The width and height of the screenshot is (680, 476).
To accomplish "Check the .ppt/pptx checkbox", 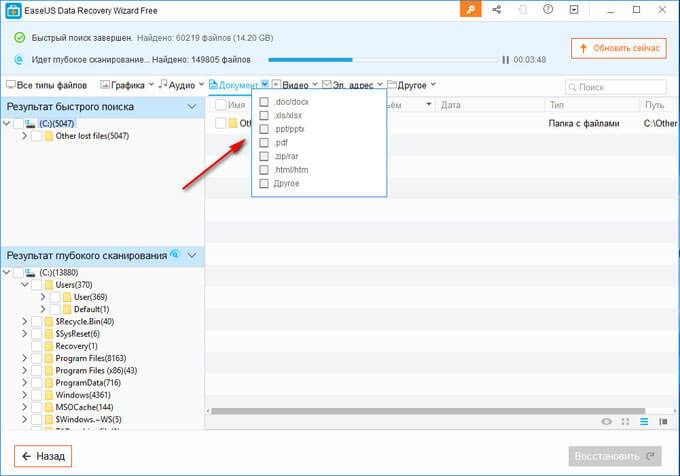I will pyautogui.click(x=264, y=129).
